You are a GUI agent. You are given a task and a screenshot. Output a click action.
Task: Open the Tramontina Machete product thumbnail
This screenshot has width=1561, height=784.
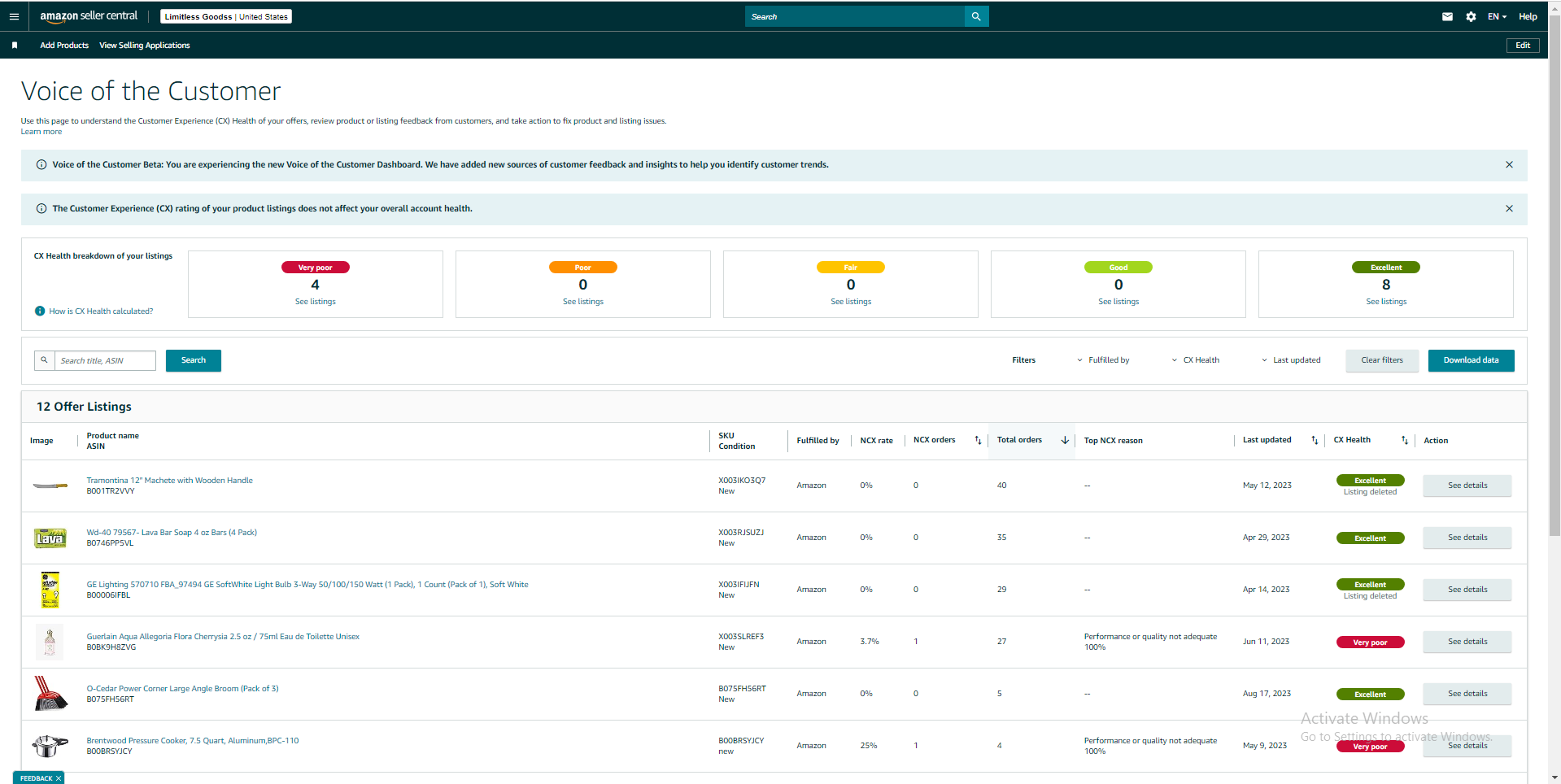50,486
